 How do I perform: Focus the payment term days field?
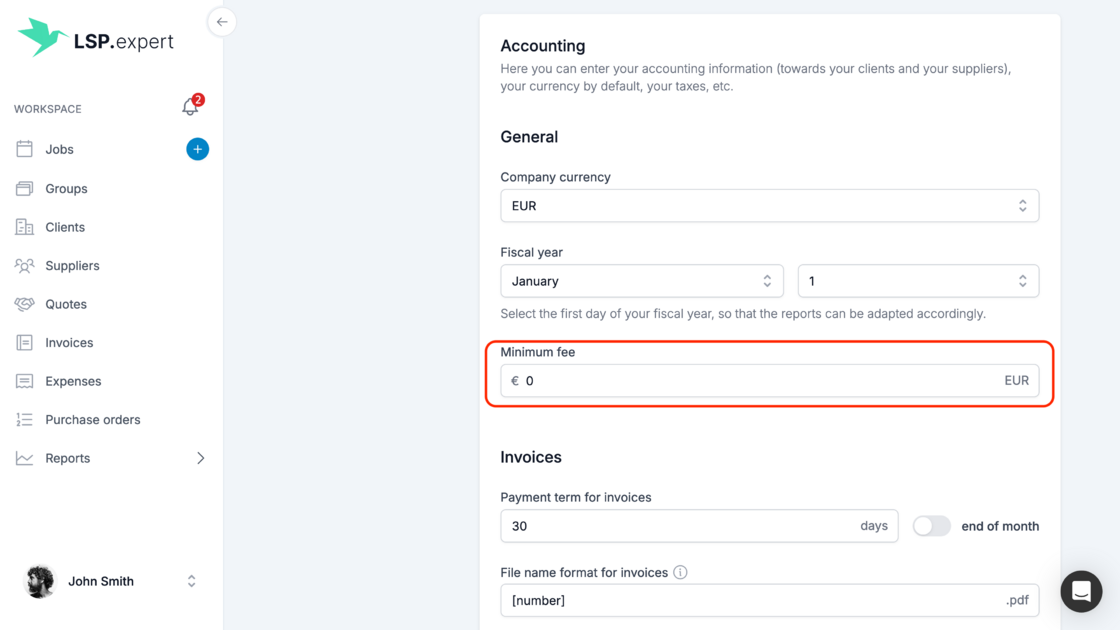pos(680,526)
